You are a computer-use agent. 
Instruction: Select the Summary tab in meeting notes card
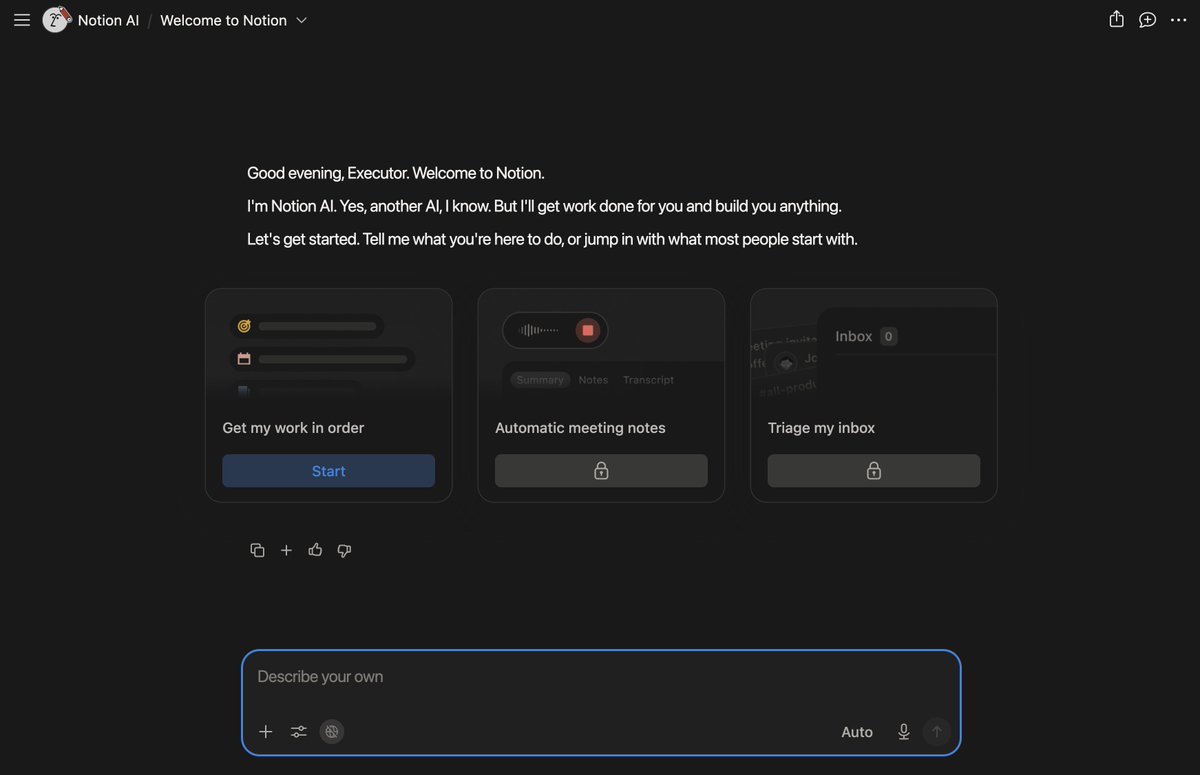tap(540, 380)
